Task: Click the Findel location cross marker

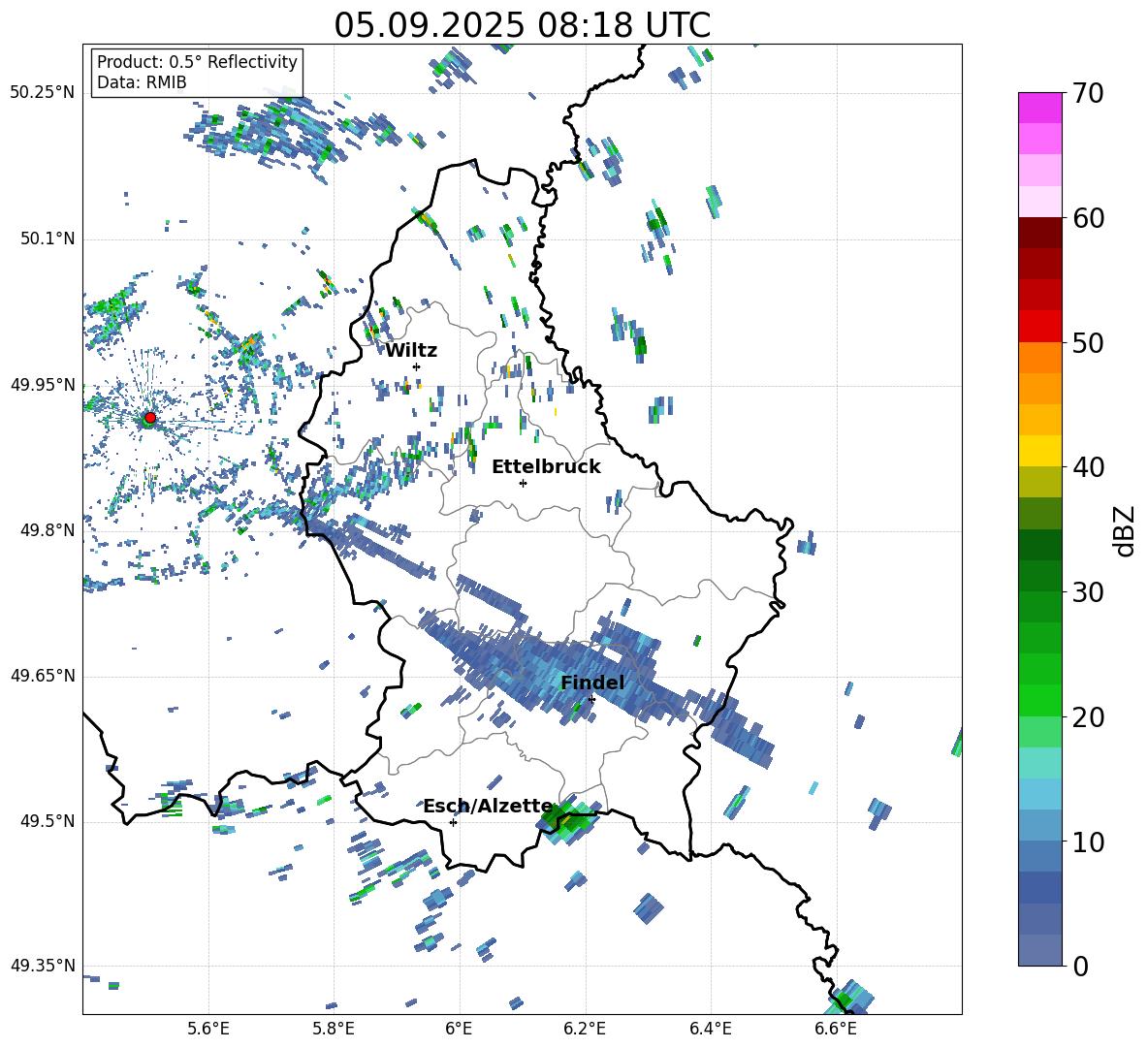Action: click(x=591, y=700)
